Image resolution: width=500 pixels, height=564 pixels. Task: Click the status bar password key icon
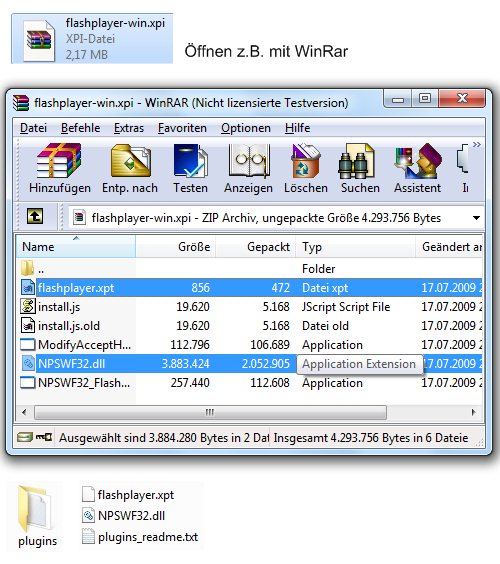(44, 437)
